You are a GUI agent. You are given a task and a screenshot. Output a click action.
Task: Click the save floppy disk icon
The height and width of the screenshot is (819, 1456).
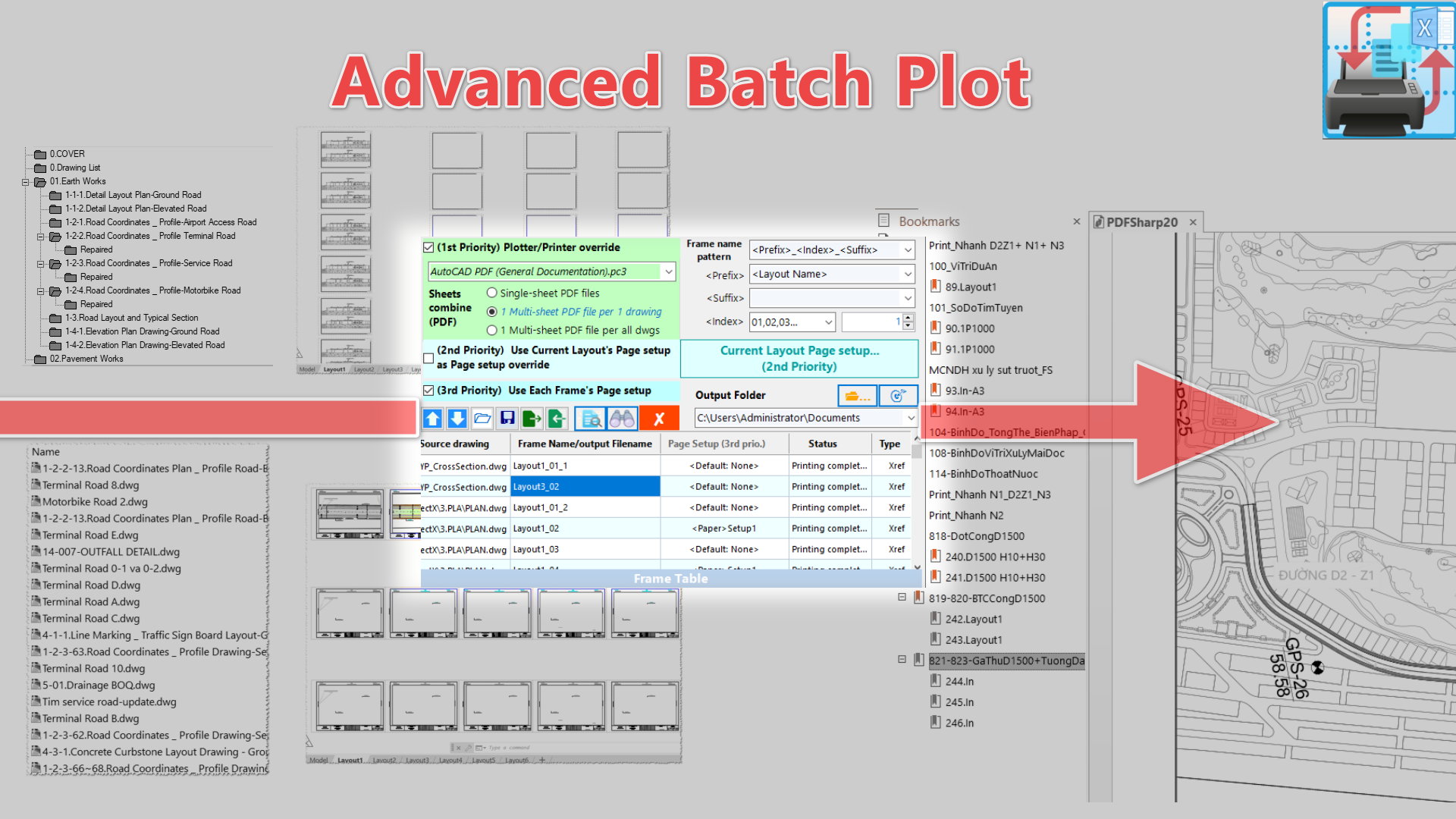pyautogui.click(x=507, y=418)
